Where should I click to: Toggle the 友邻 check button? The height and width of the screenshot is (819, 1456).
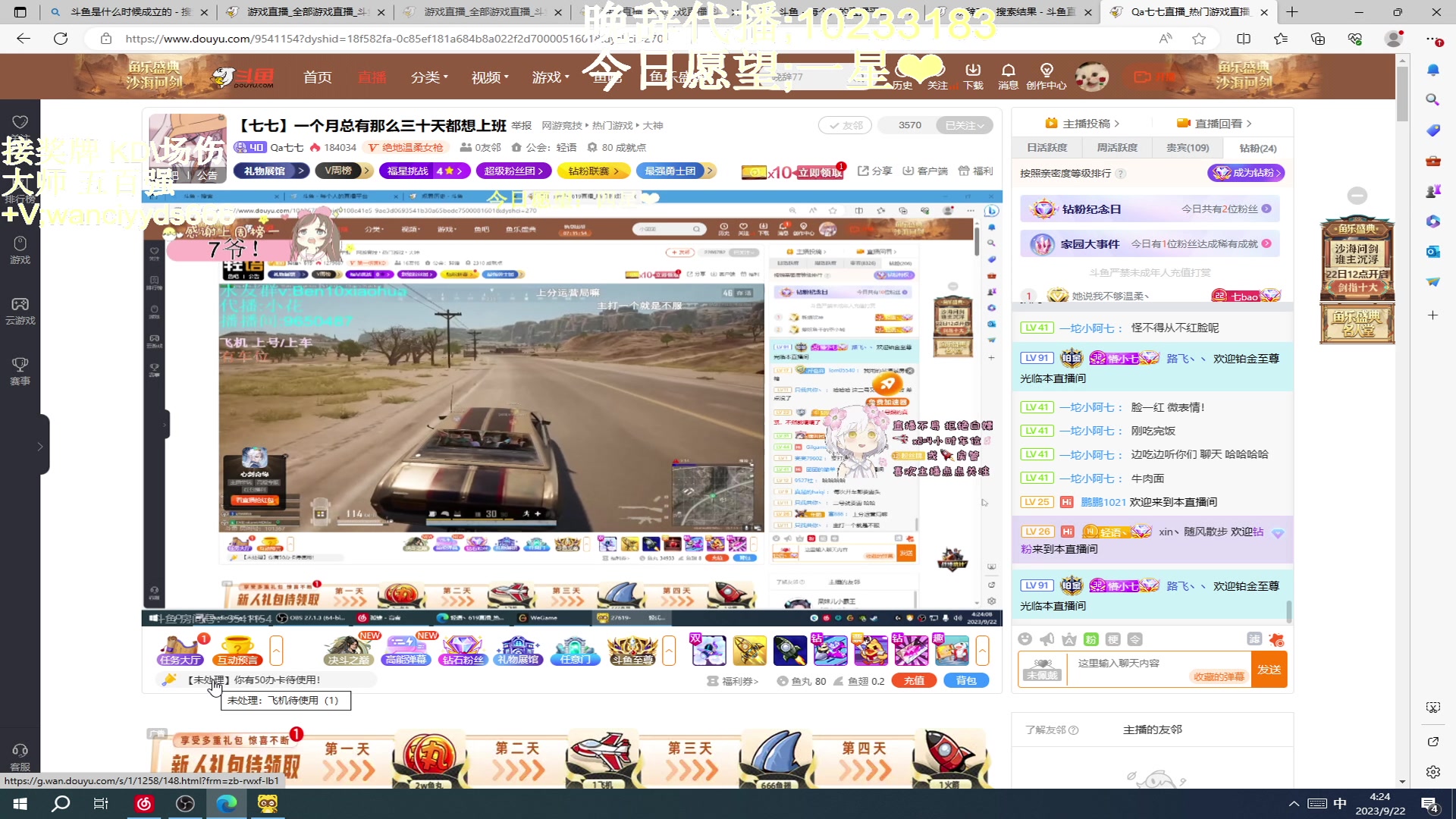845,125
